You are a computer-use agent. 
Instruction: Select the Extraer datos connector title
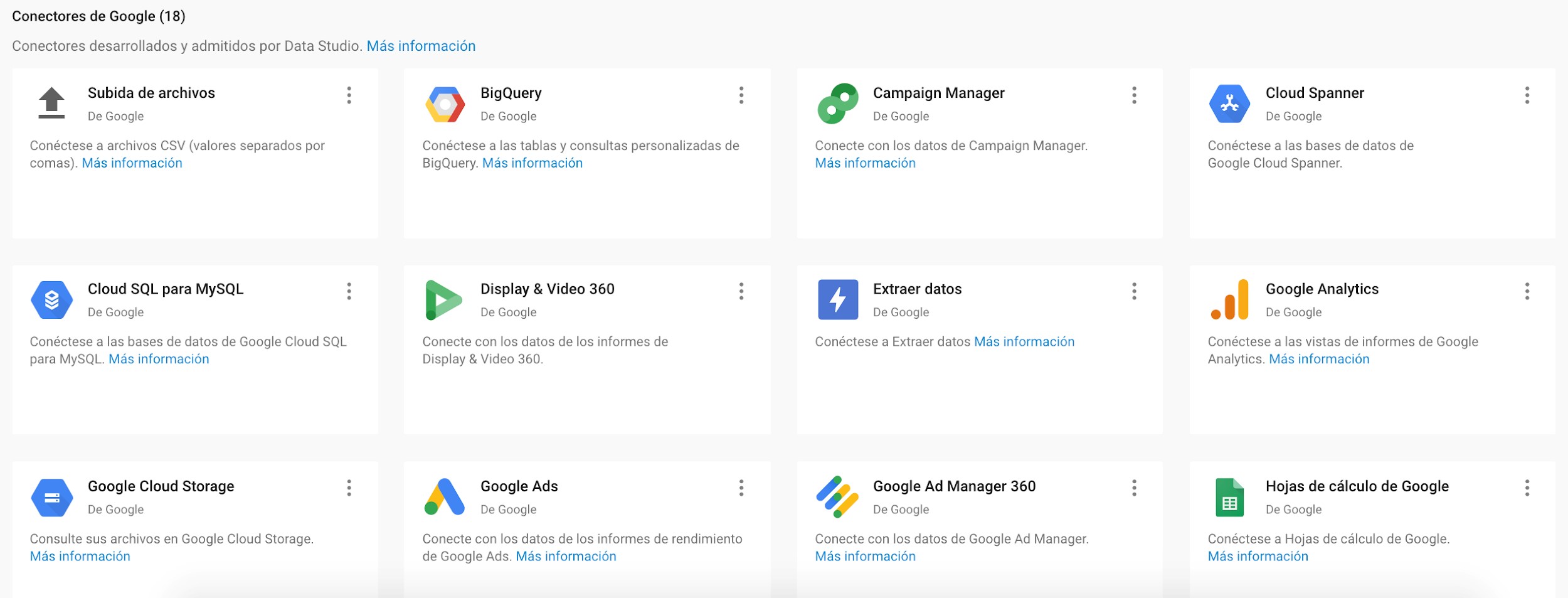[917, 289]
